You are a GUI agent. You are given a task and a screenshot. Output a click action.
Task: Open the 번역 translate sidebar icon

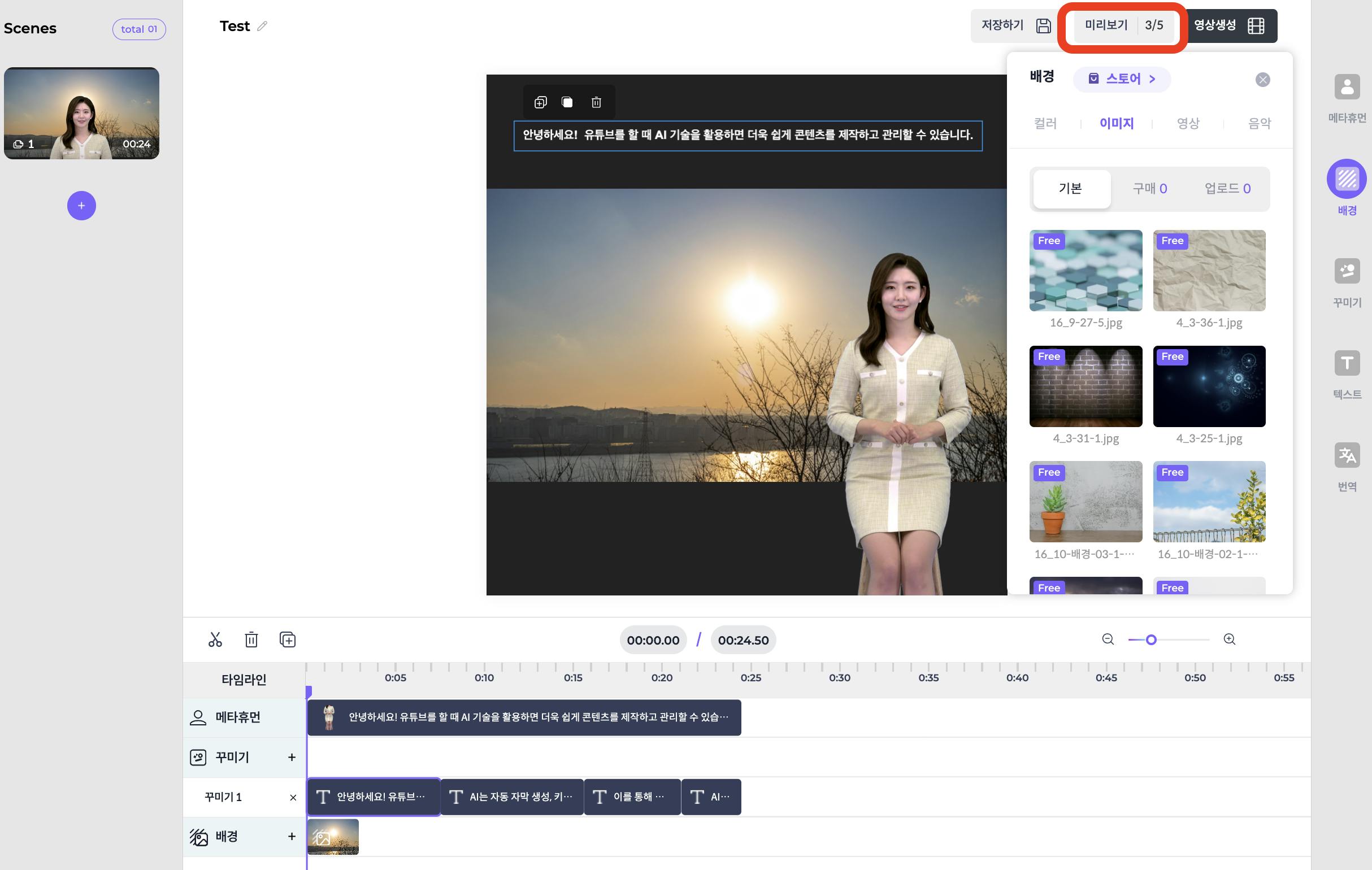pyautogui.click(x=1347, y=456)
